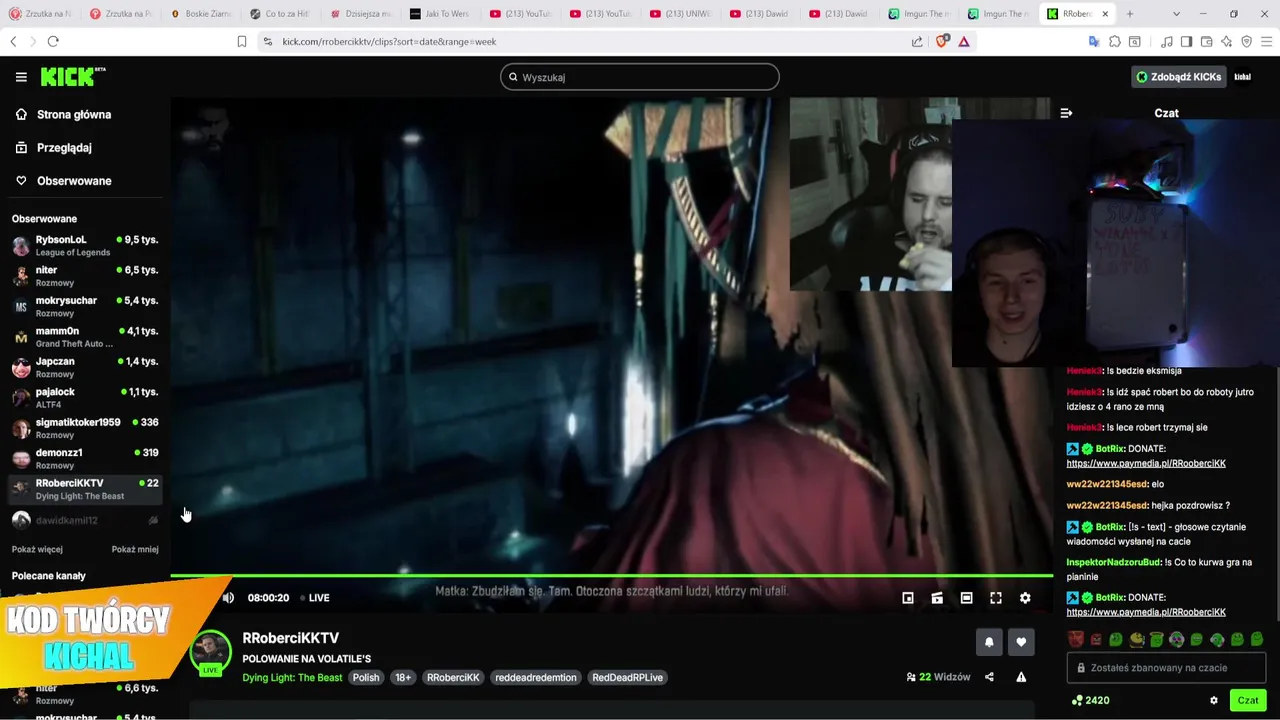Open the Brave wallet icon
The height and width of the screenshot is (720, 1280).
1206,41
